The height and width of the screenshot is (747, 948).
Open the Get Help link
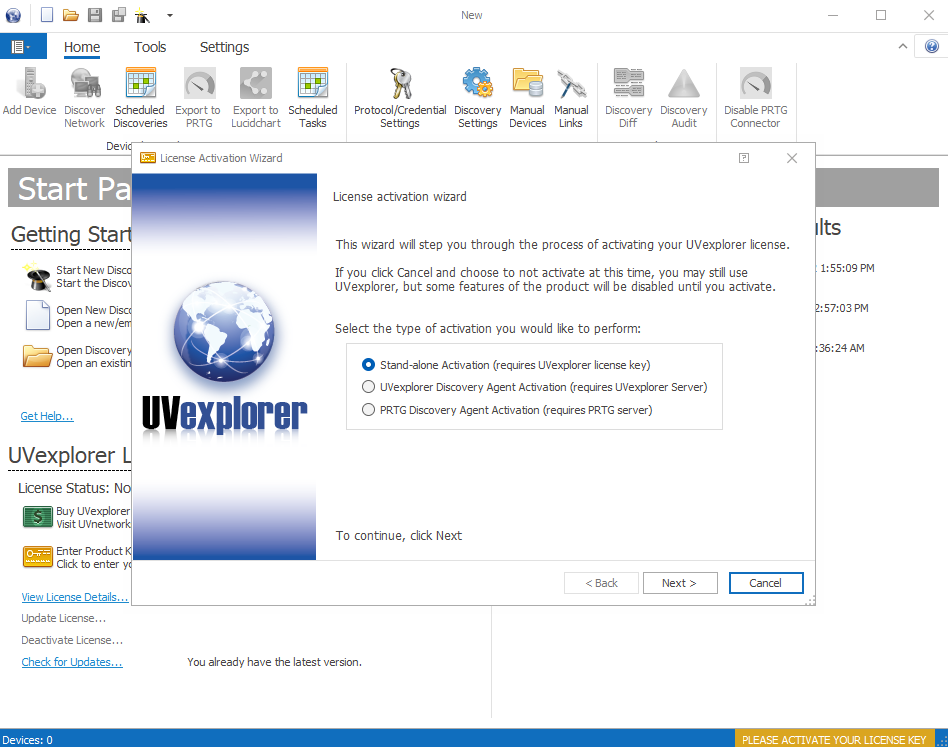point(47,416)
